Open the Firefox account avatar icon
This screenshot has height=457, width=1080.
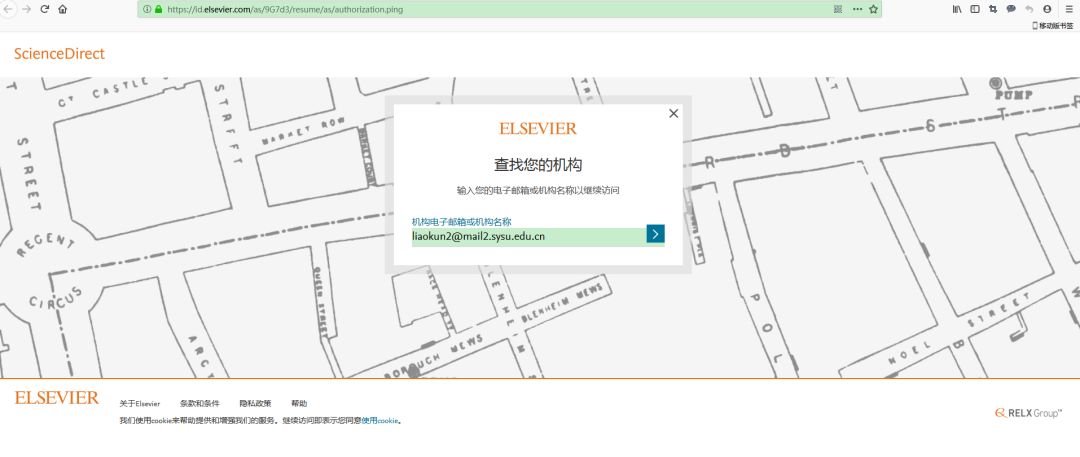[x=1048, y=9]
